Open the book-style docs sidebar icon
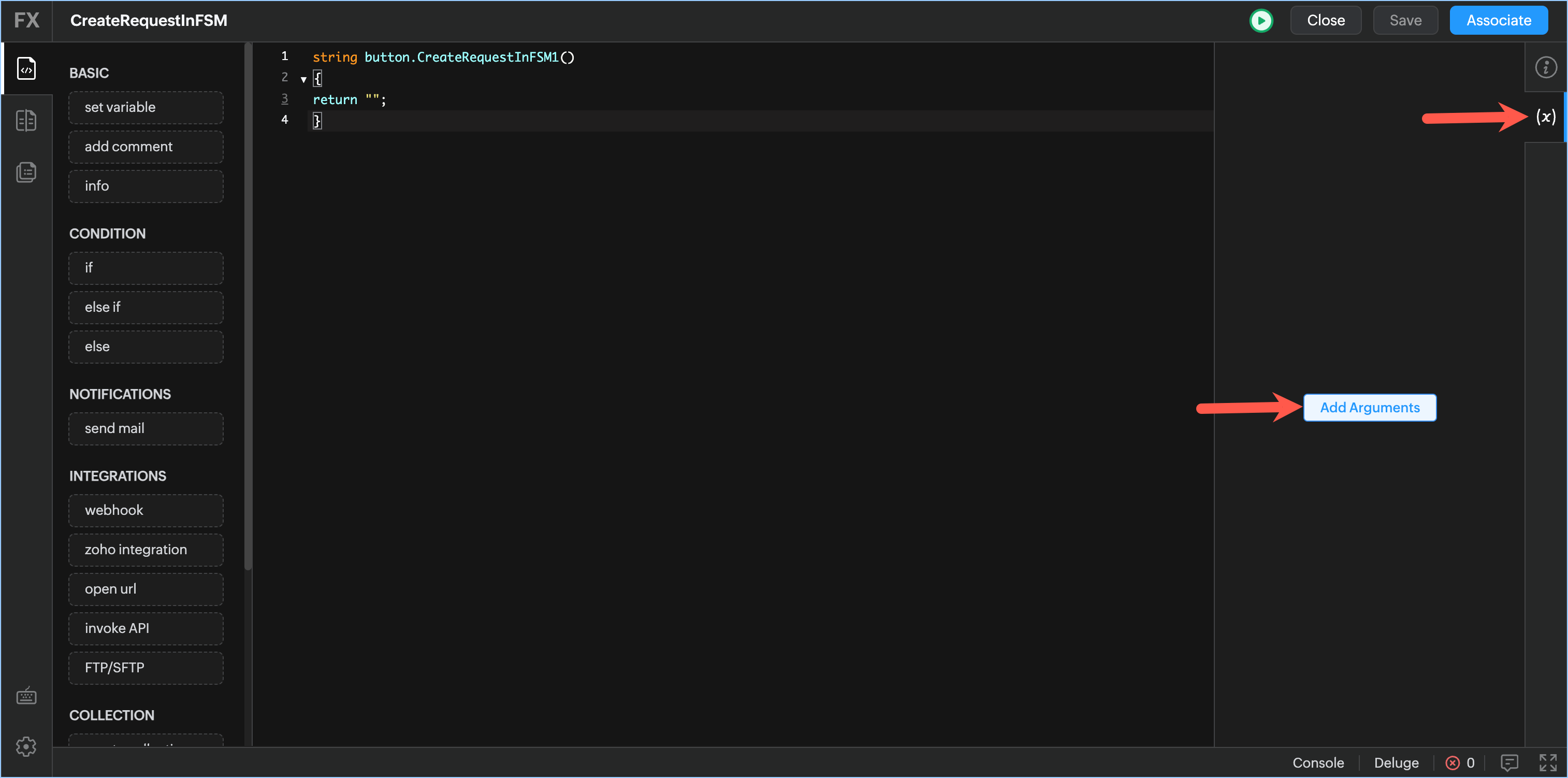 pos(26,121)
